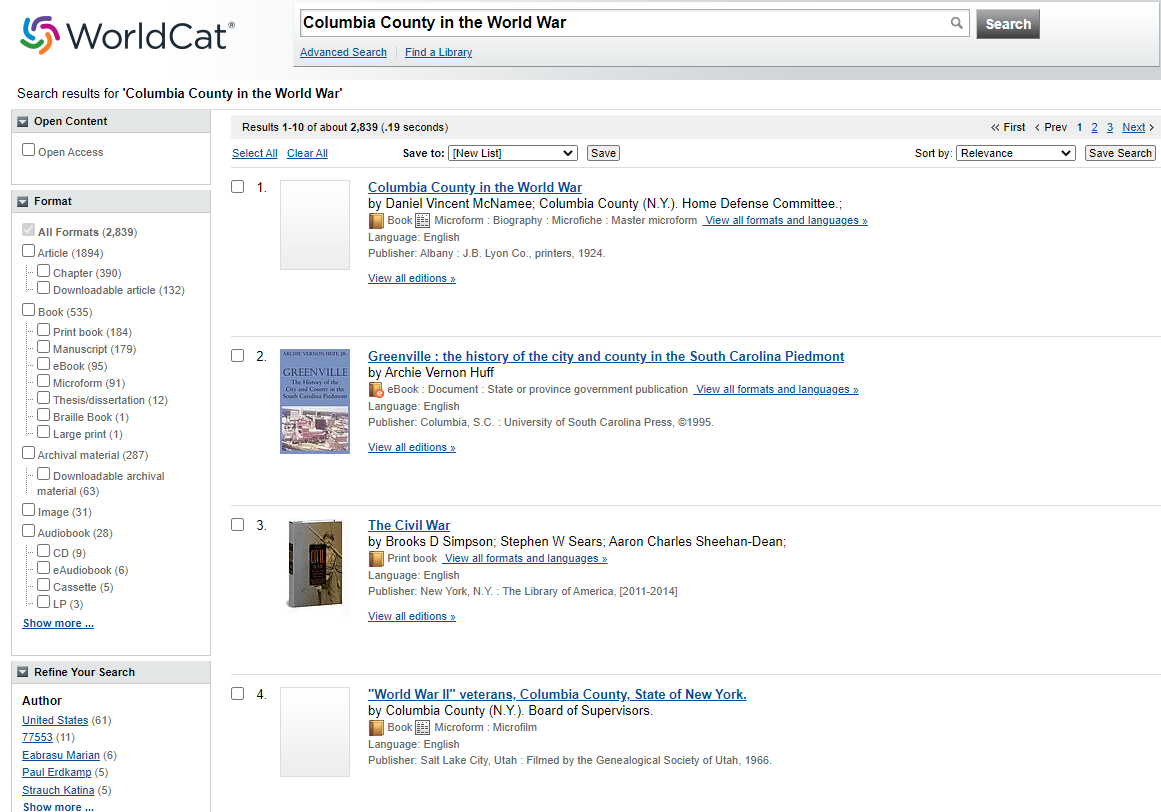Open the Advanced Search link
The width and height of the screenshot is (1161, 812).
pyautogui.click(x=343, y=52)
